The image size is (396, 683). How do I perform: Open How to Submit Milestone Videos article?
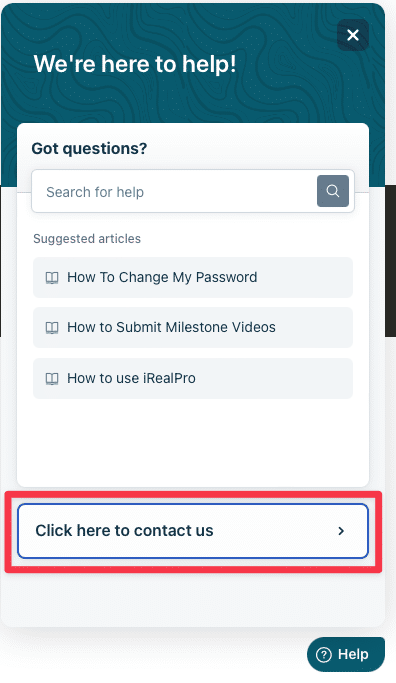click(193, 328)
